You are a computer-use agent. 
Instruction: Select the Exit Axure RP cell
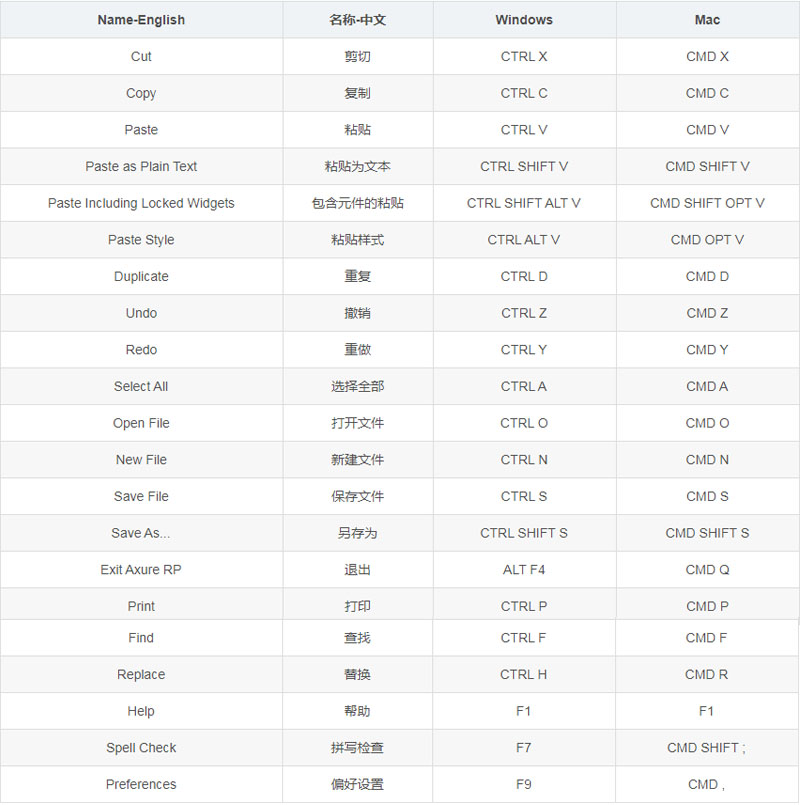(x=141, y=570)
